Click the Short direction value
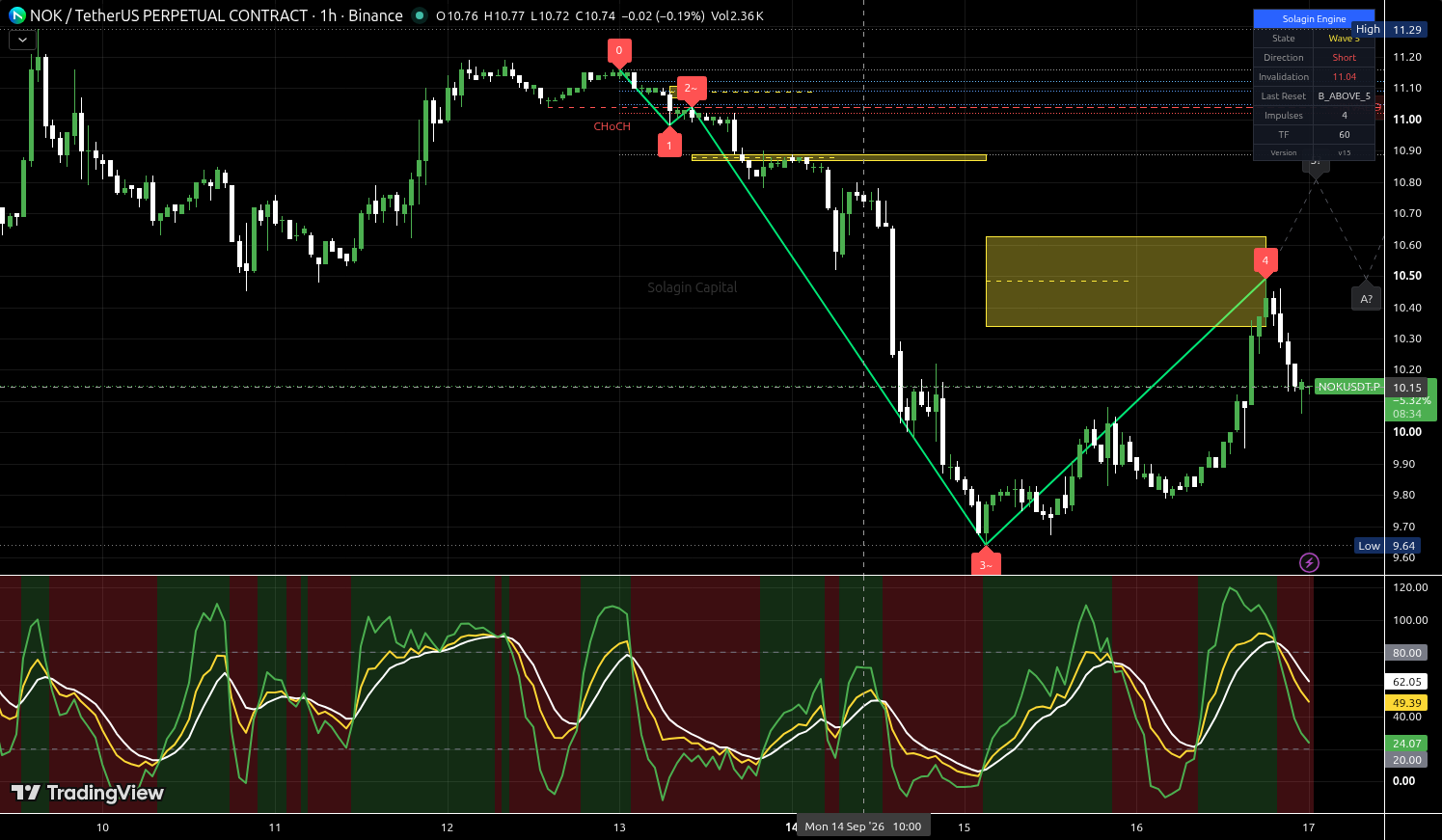This screenshot has height=840, width=1442. tap(1344, 58)
